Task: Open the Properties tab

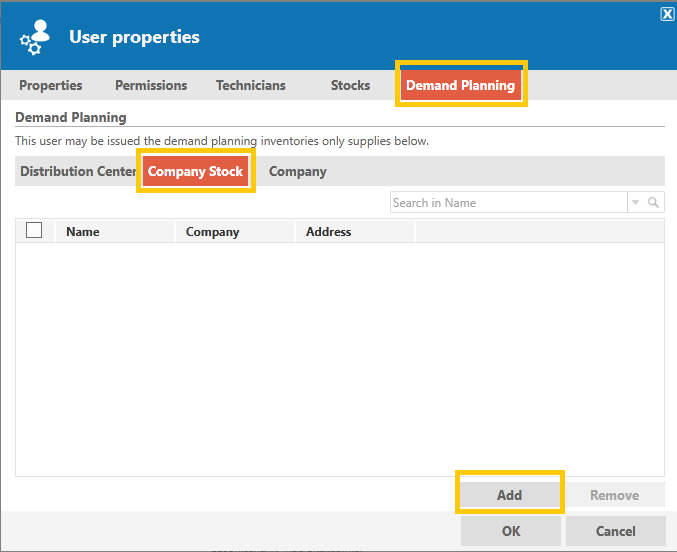Action: (x=51, y=85)
